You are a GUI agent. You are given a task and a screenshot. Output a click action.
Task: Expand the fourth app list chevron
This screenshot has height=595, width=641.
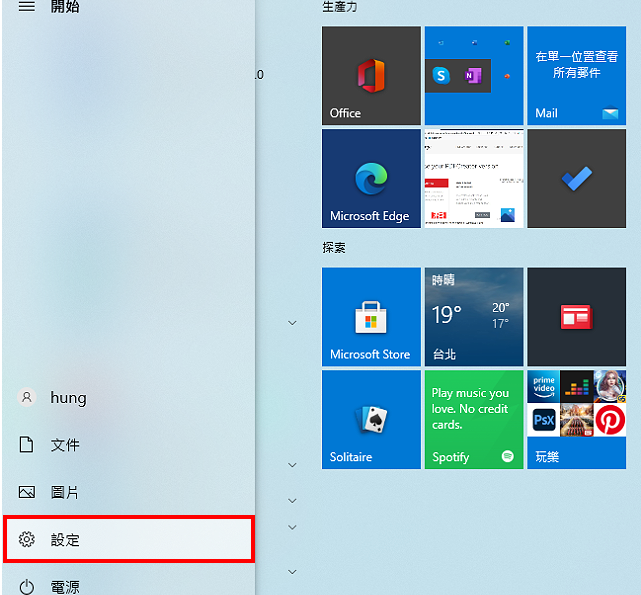pyautogui.click(x=292, y=527)
